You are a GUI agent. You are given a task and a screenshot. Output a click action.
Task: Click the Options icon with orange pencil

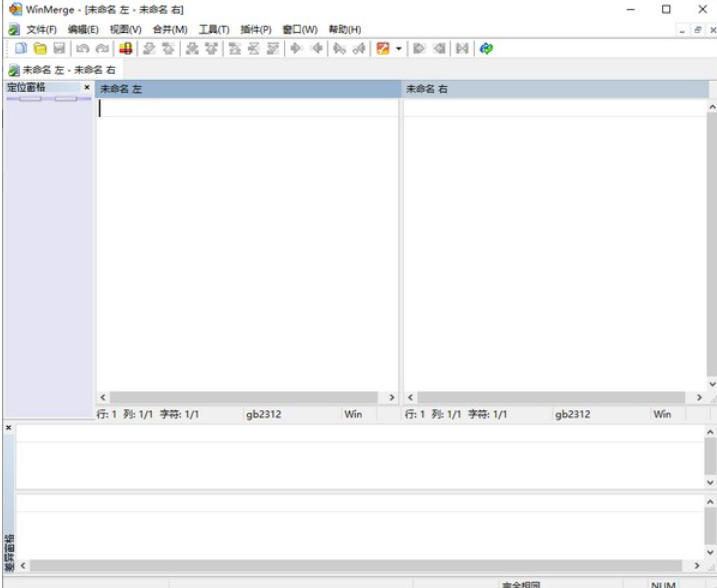382,48
